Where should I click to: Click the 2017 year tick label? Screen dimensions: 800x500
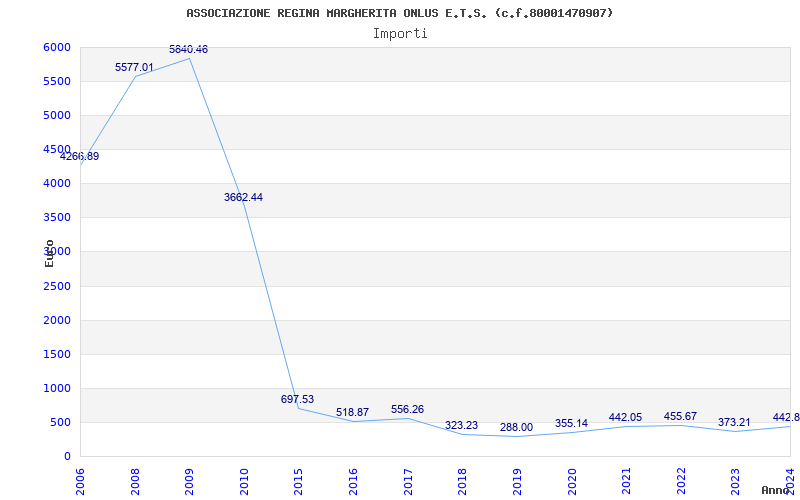[408, 482]
